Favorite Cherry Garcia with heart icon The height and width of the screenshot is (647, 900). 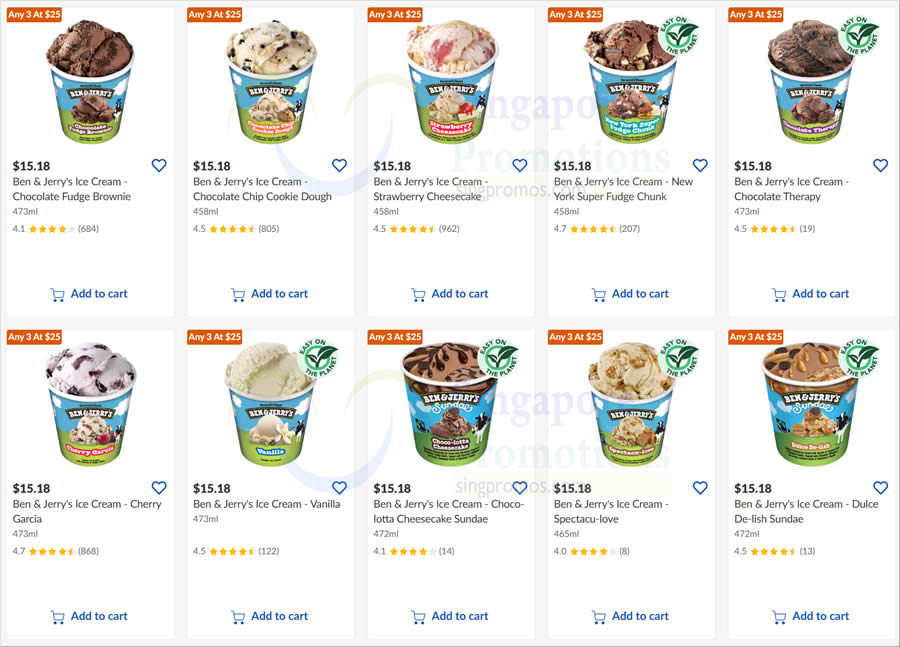159,488
